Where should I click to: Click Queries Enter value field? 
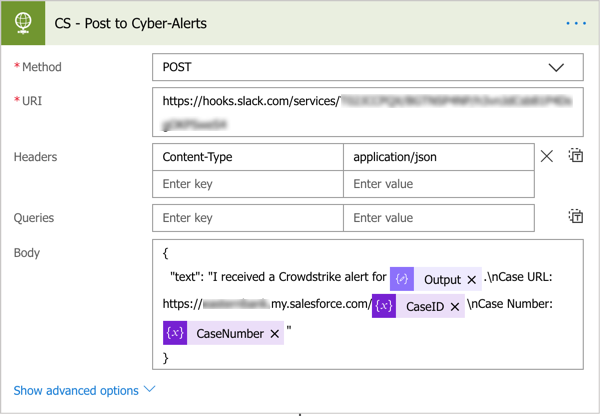pos(439,218)
